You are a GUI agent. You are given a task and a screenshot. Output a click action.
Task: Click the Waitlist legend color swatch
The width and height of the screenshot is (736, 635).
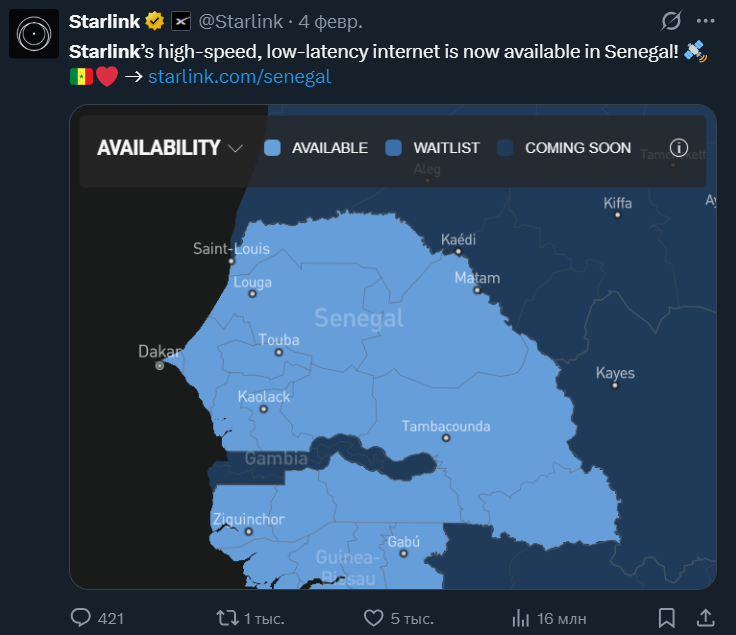click(x=393, y=148)
